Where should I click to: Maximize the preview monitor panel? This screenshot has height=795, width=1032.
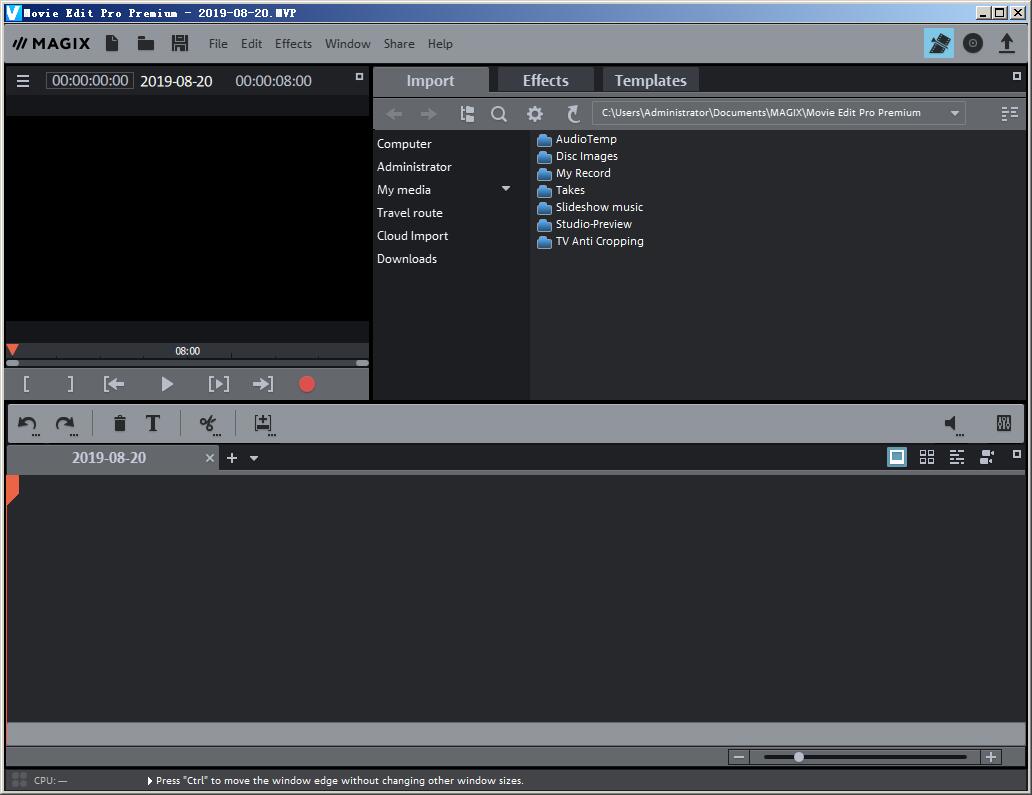(x=359, y=76)
